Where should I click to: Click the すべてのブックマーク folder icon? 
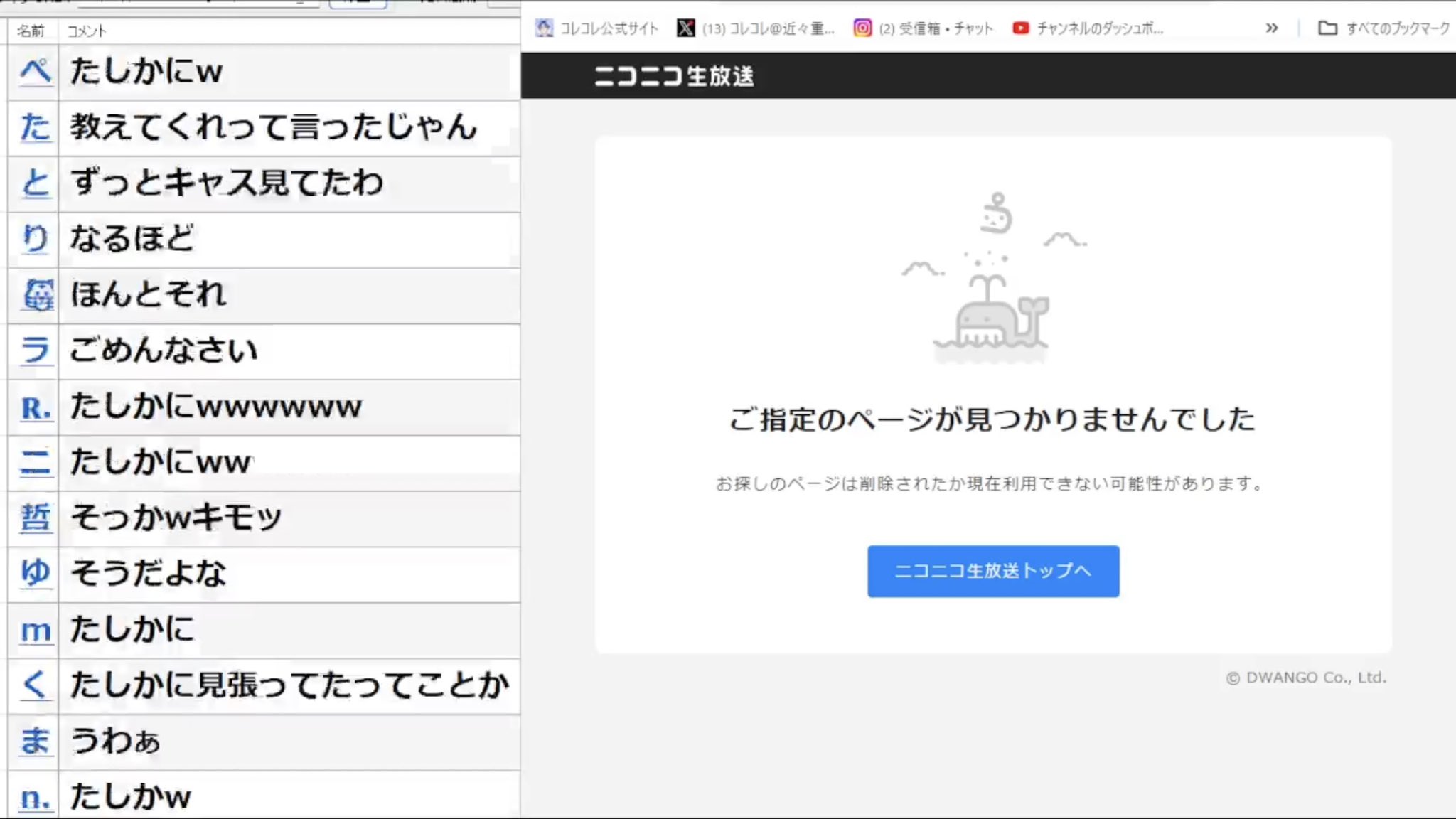pyautogui.click(x=1327, y=28)
